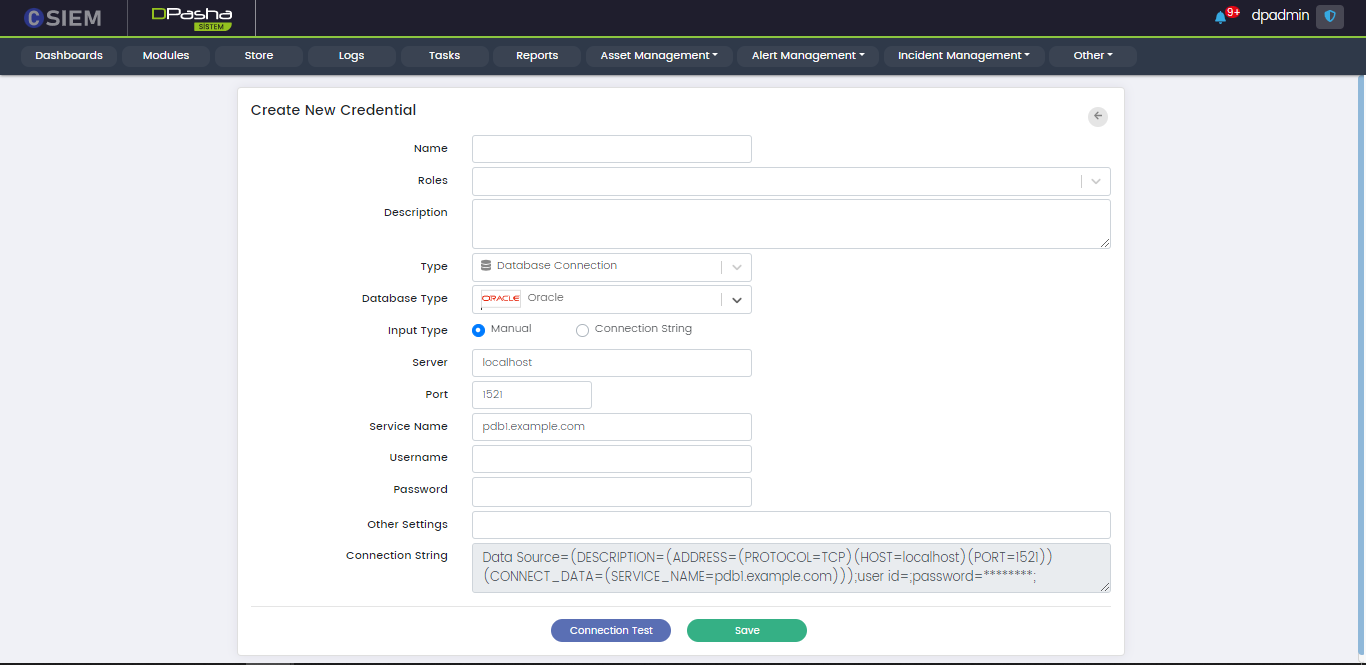The image size is (1366, 665).
Task: Expand the Alert Management menu
Action: click(x=807, y=56)
